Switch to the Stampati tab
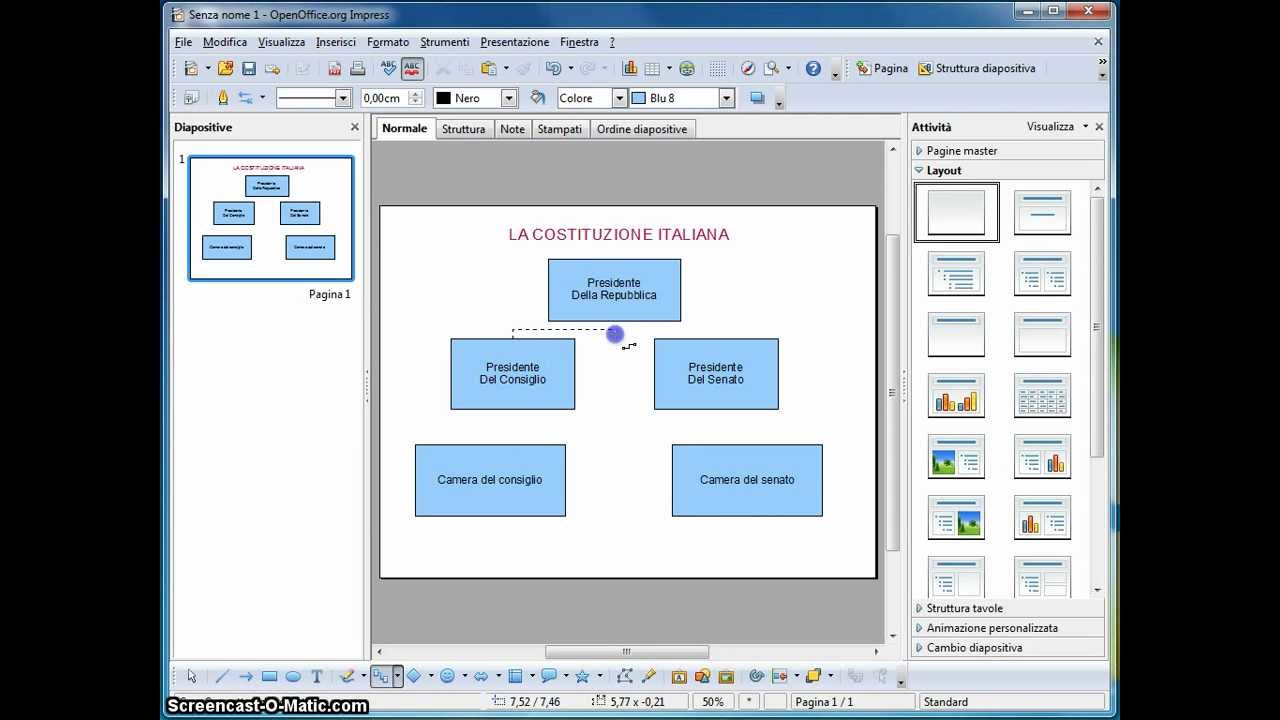Image resolution: width=1280 pixels, height=720 pixels. pos(560,129)
